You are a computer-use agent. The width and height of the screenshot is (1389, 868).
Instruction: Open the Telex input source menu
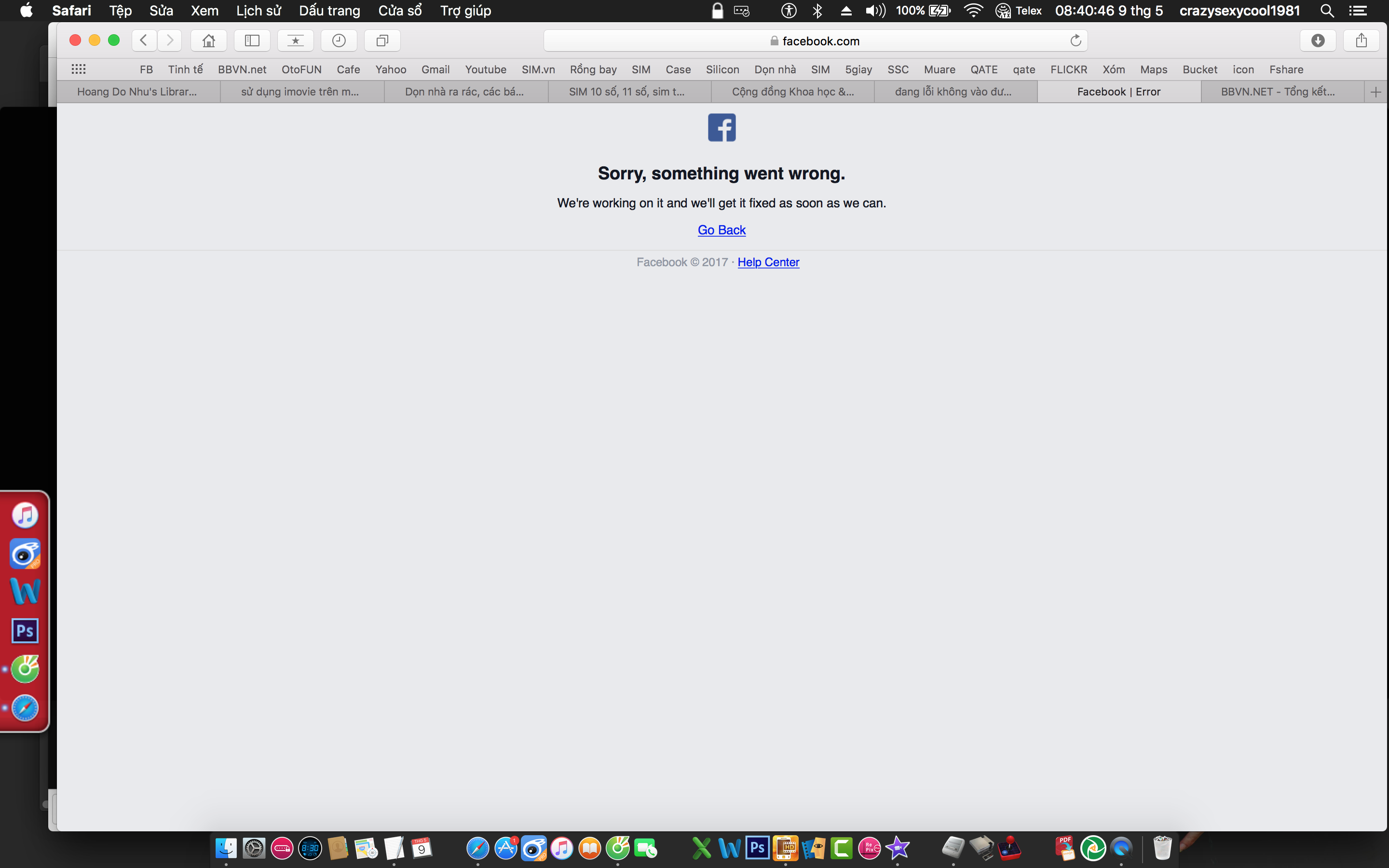(x=1018, y=10)
